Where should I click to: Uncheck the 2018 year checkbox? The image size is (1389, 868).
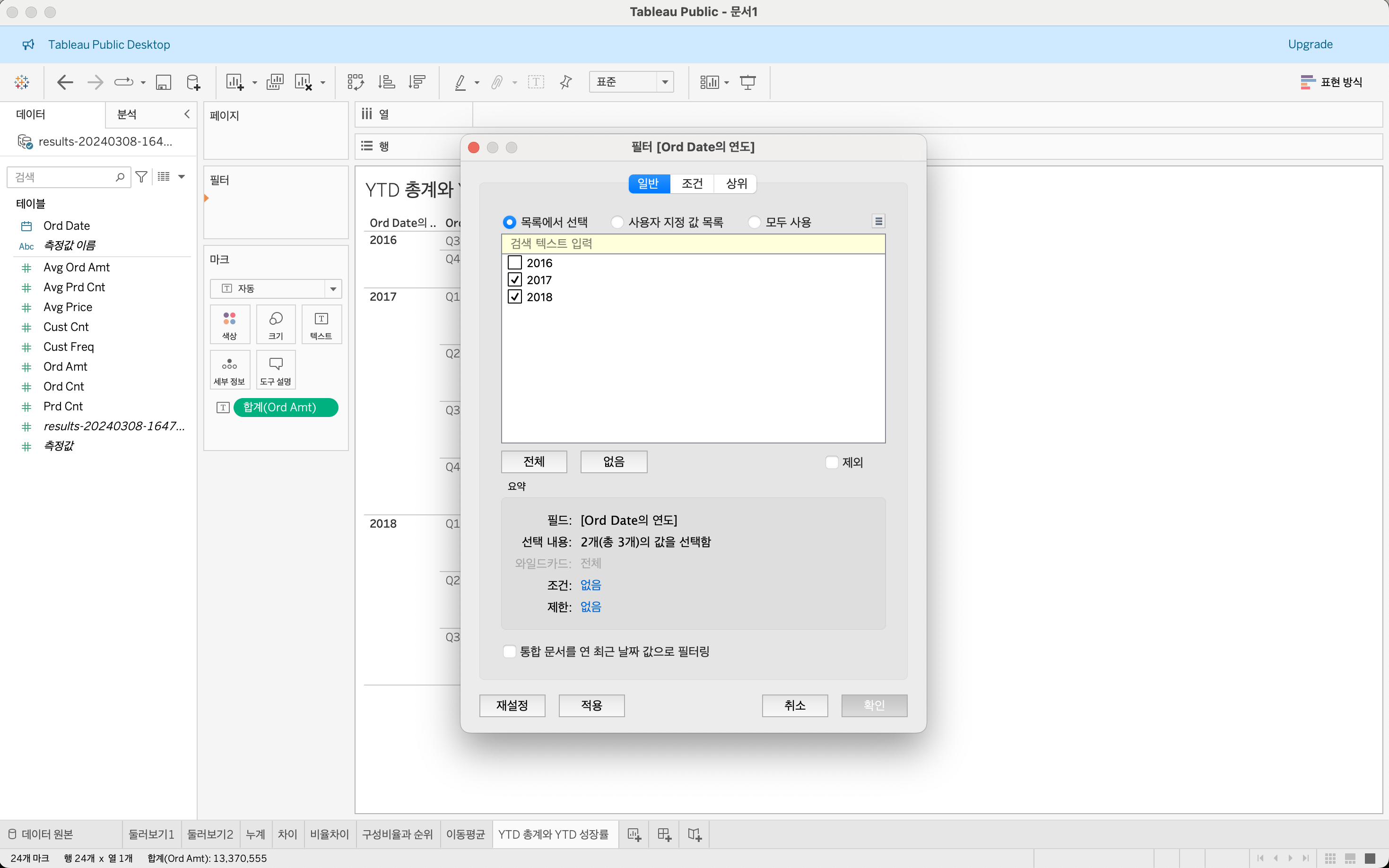click(515, 297)
